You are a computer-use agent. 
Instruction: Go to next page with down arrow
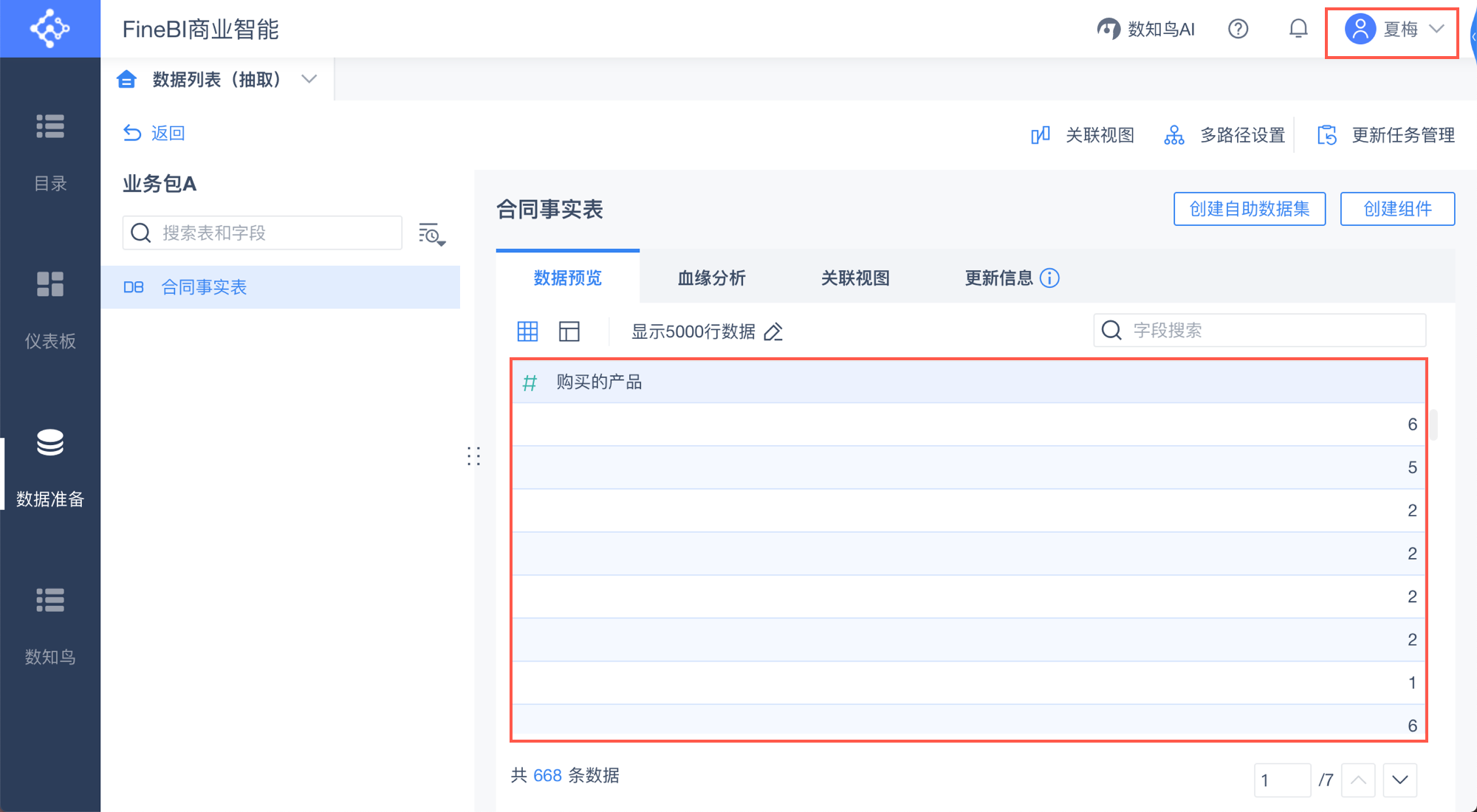1399,780
